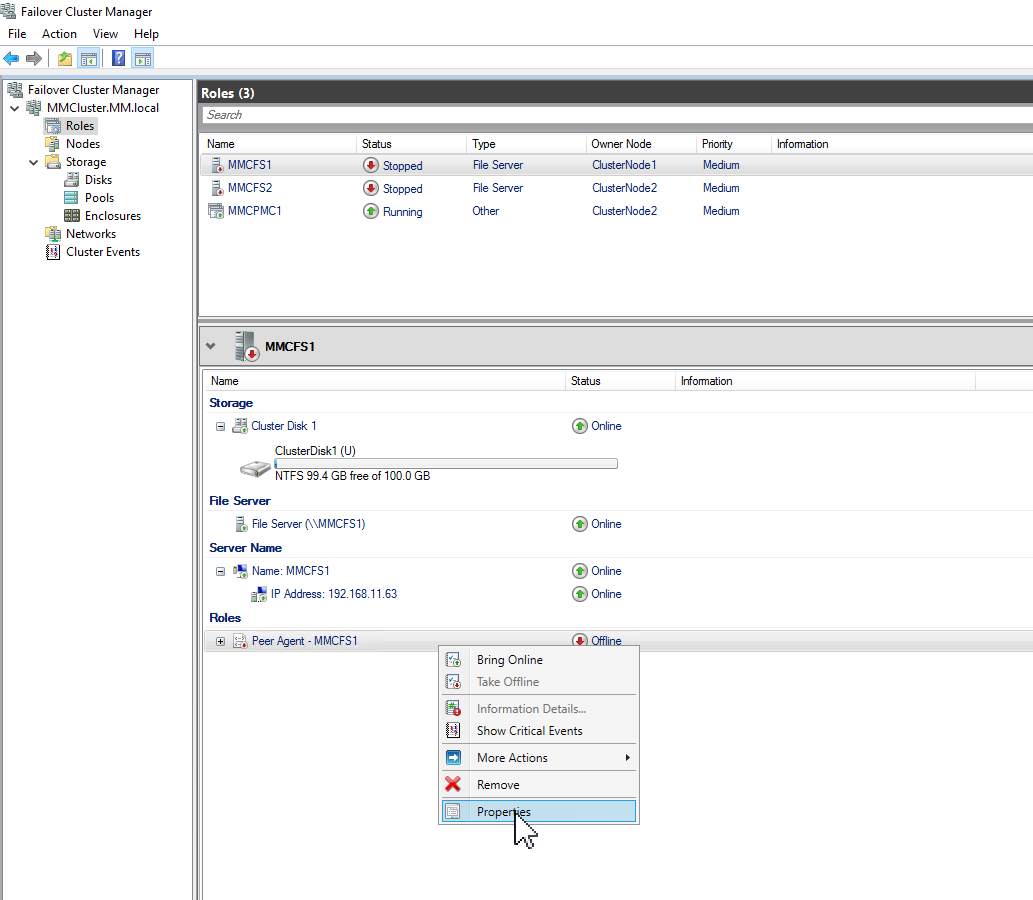Click the Back arrow toolbar icon
The image size is (1033, 900).
coord(12,58)
